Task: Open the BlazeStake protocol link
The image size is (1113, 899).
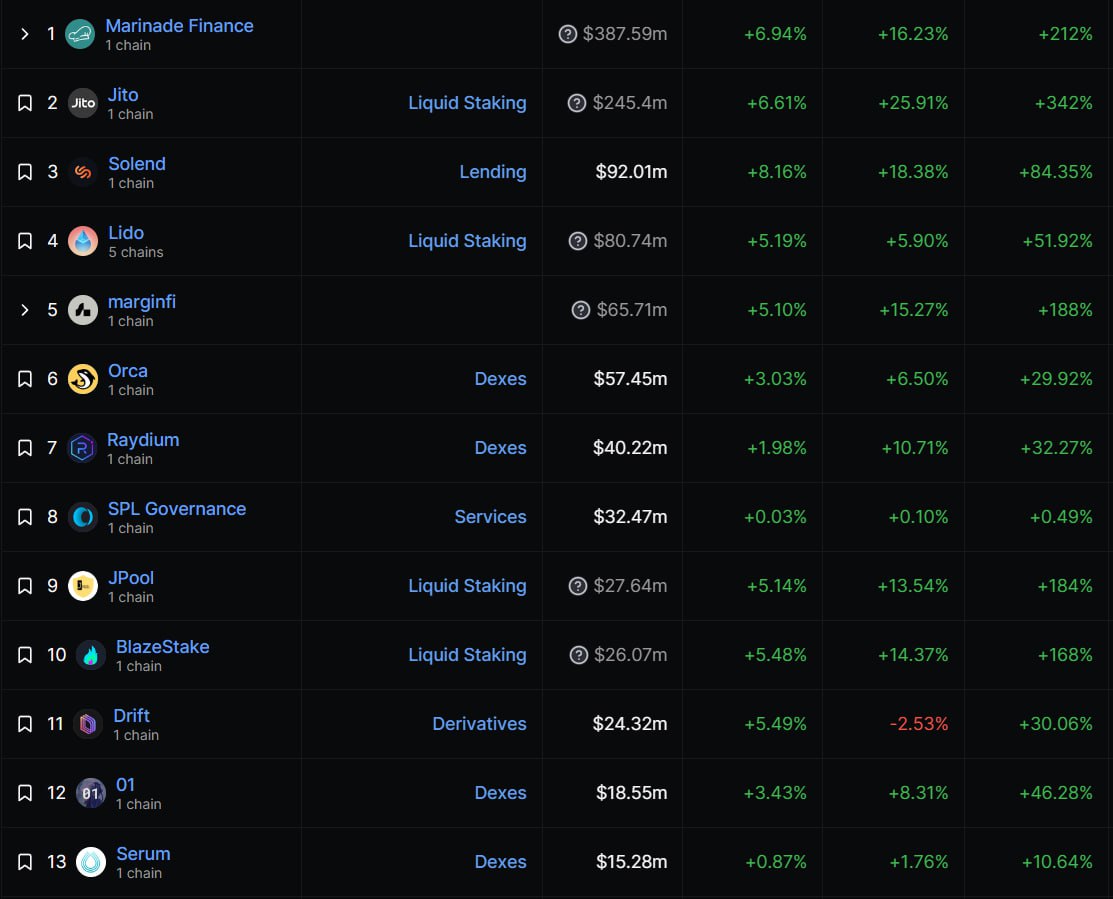Action: point(163,646)
